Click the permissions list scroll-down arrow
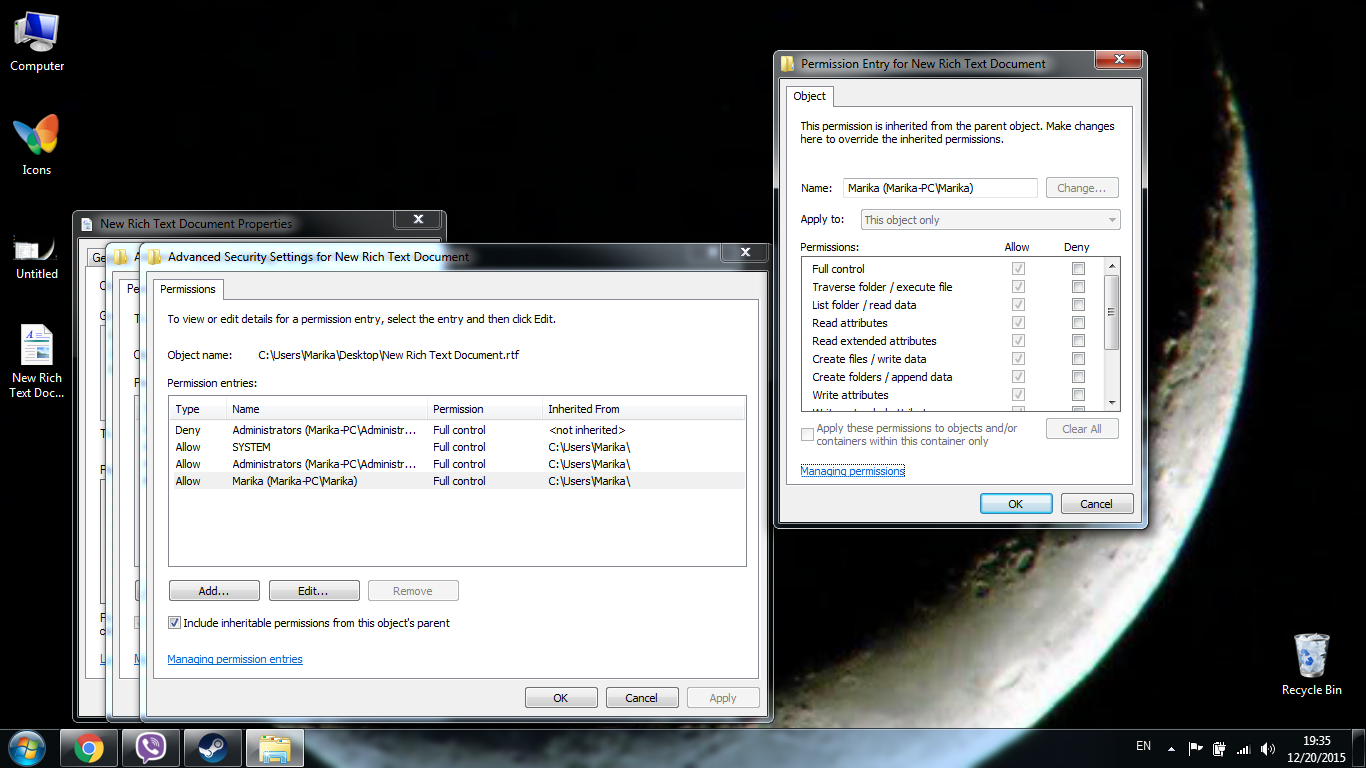1366x768 pixels. click(1111, 402)
